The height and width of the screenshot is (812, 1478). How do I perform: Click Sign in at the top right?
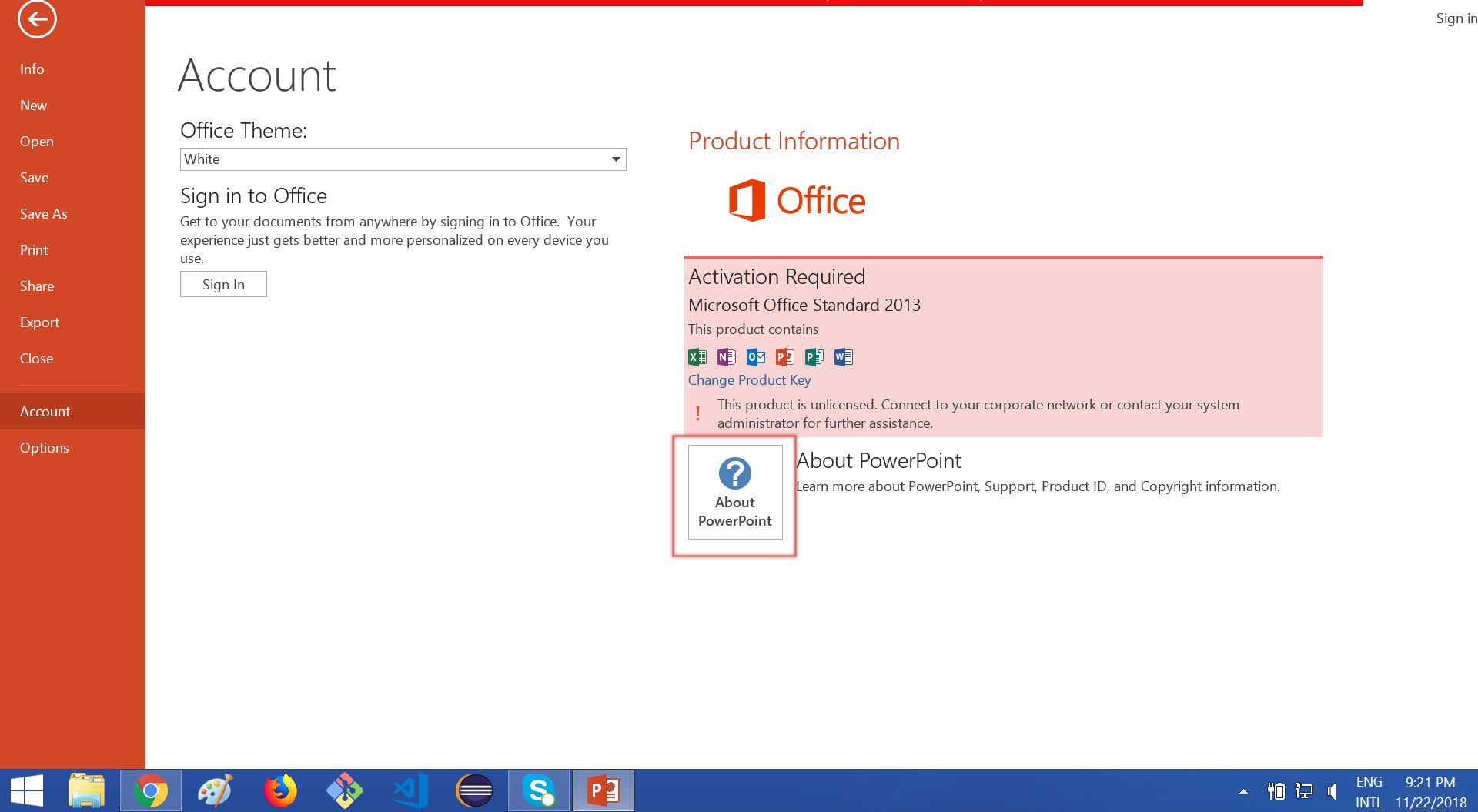[1456, 18]
